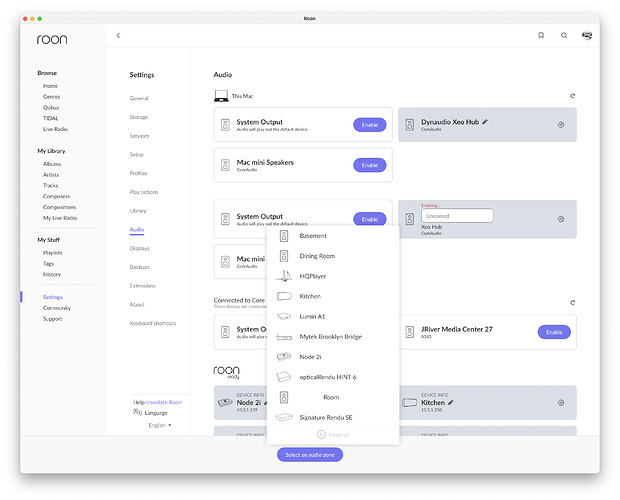Click the Lumin A1 device icon
Image resolution: width=620 pixels, height=500 pixels.
point(284,317)
